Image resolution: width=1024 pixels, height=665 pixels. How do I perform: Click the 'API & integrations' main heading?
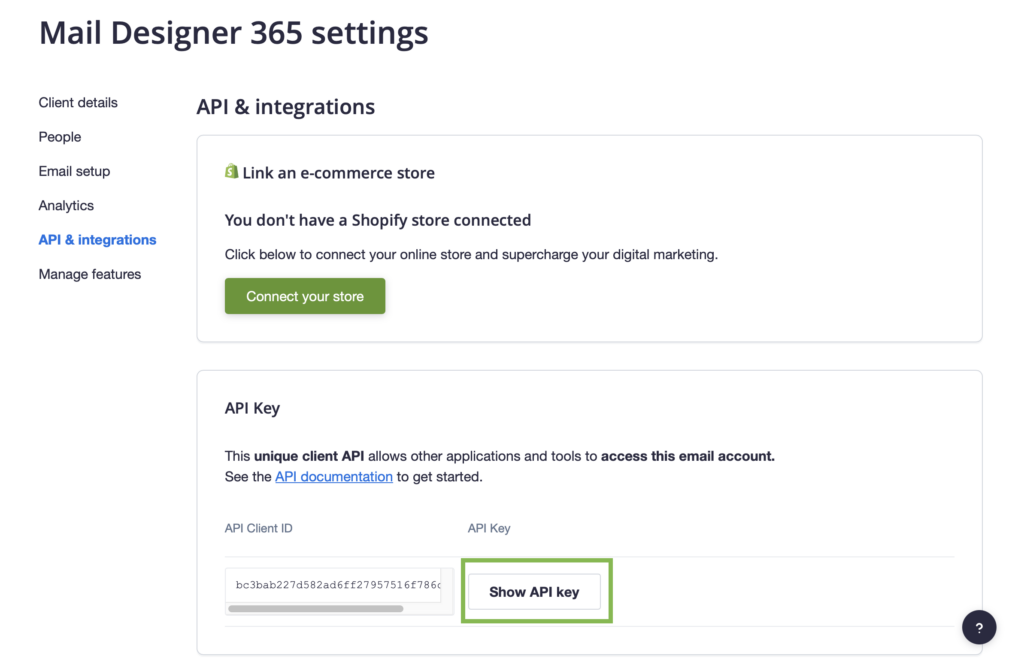point(286,106)
